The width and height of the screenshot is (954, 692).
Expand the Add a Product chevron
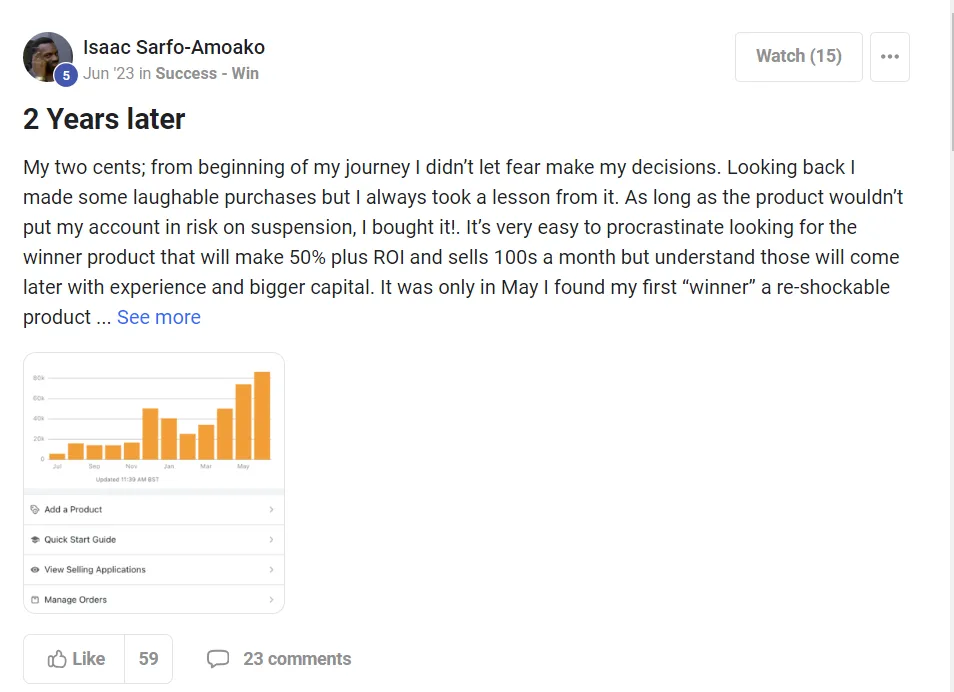pos(271,510)
